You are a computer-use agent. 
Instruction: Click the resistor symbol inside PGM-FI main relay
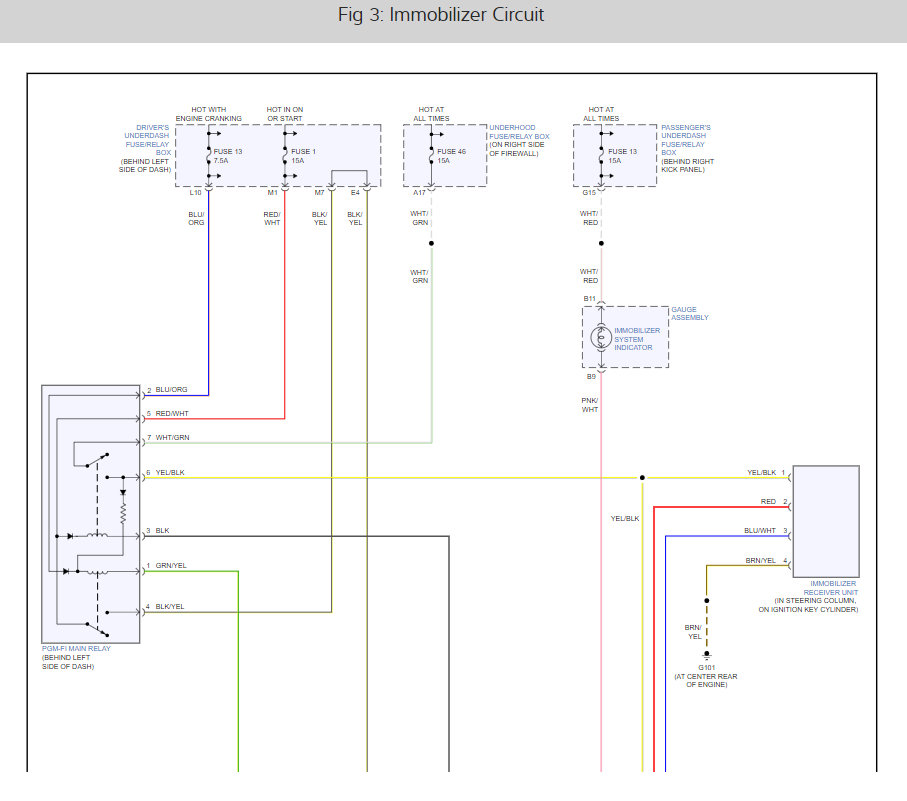(x=123, y=514)
